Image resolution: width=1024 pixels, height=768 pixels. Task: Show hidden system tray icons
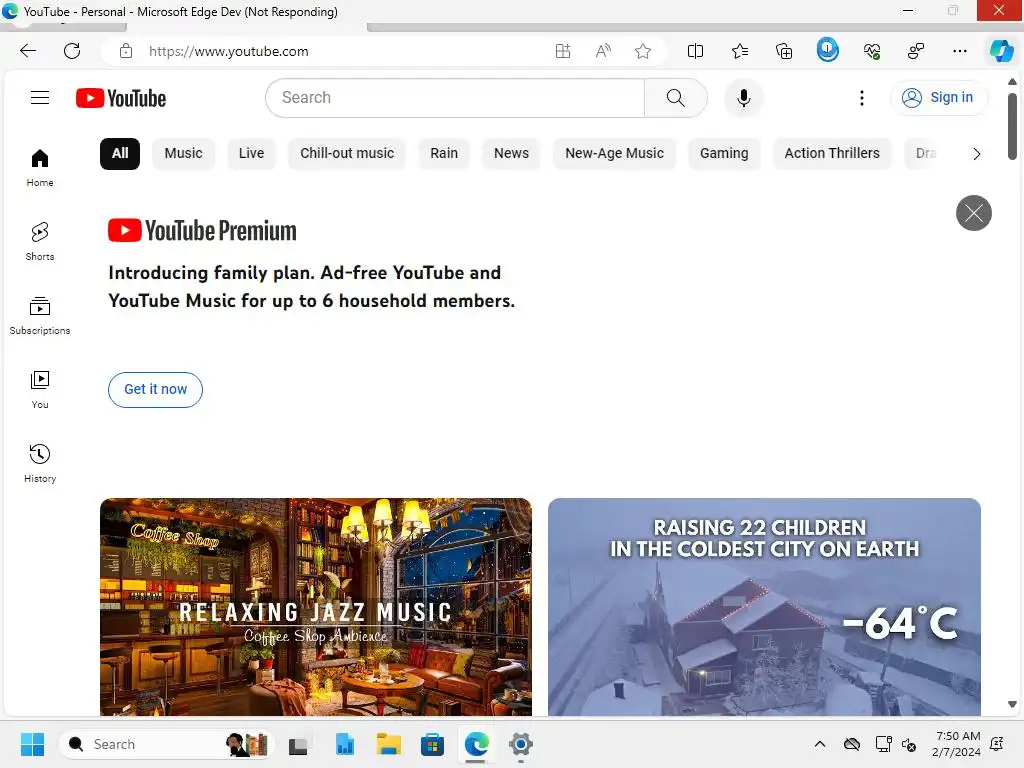[820, 744]
